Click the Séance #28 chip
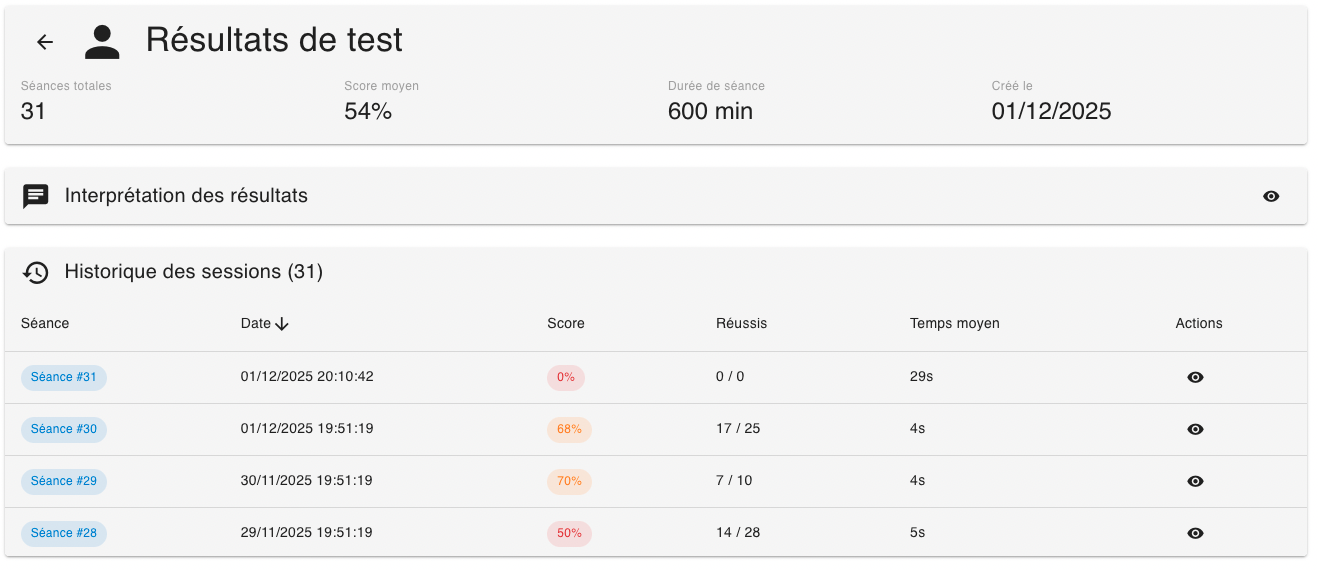Viewport: 1318px width, 570px height. point(64,533)
